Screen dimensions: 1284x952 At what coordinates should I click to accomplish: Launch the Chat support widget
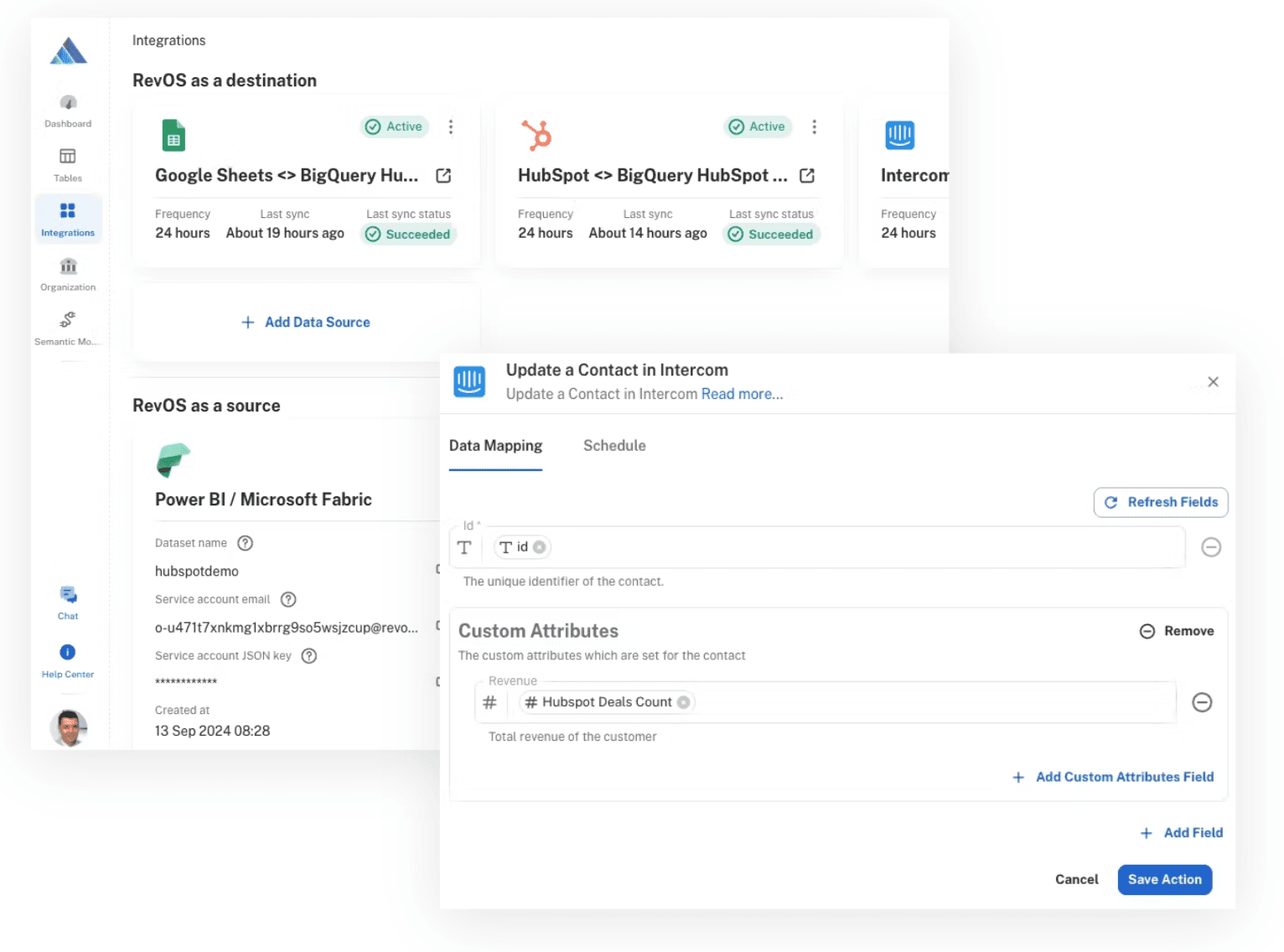point(67,601)
